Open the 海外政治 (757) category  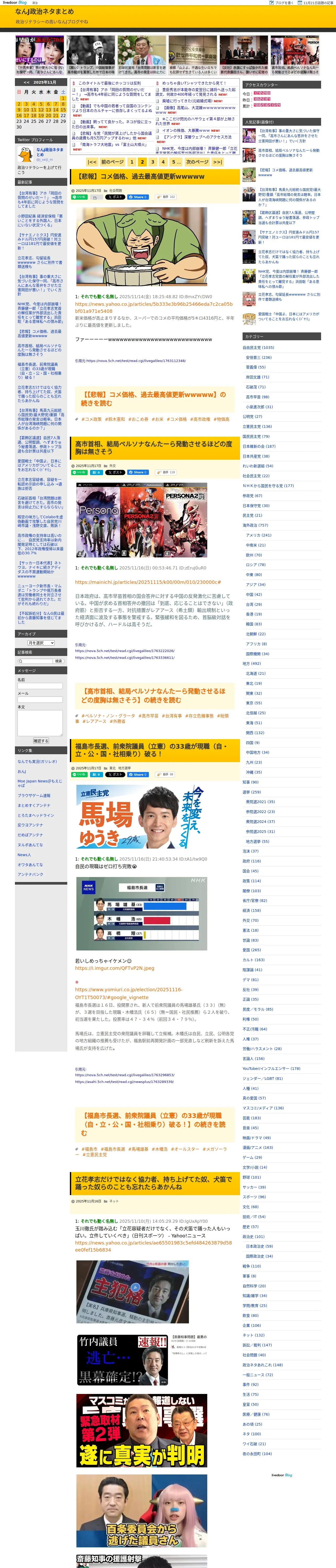click(x=255, y=525)
